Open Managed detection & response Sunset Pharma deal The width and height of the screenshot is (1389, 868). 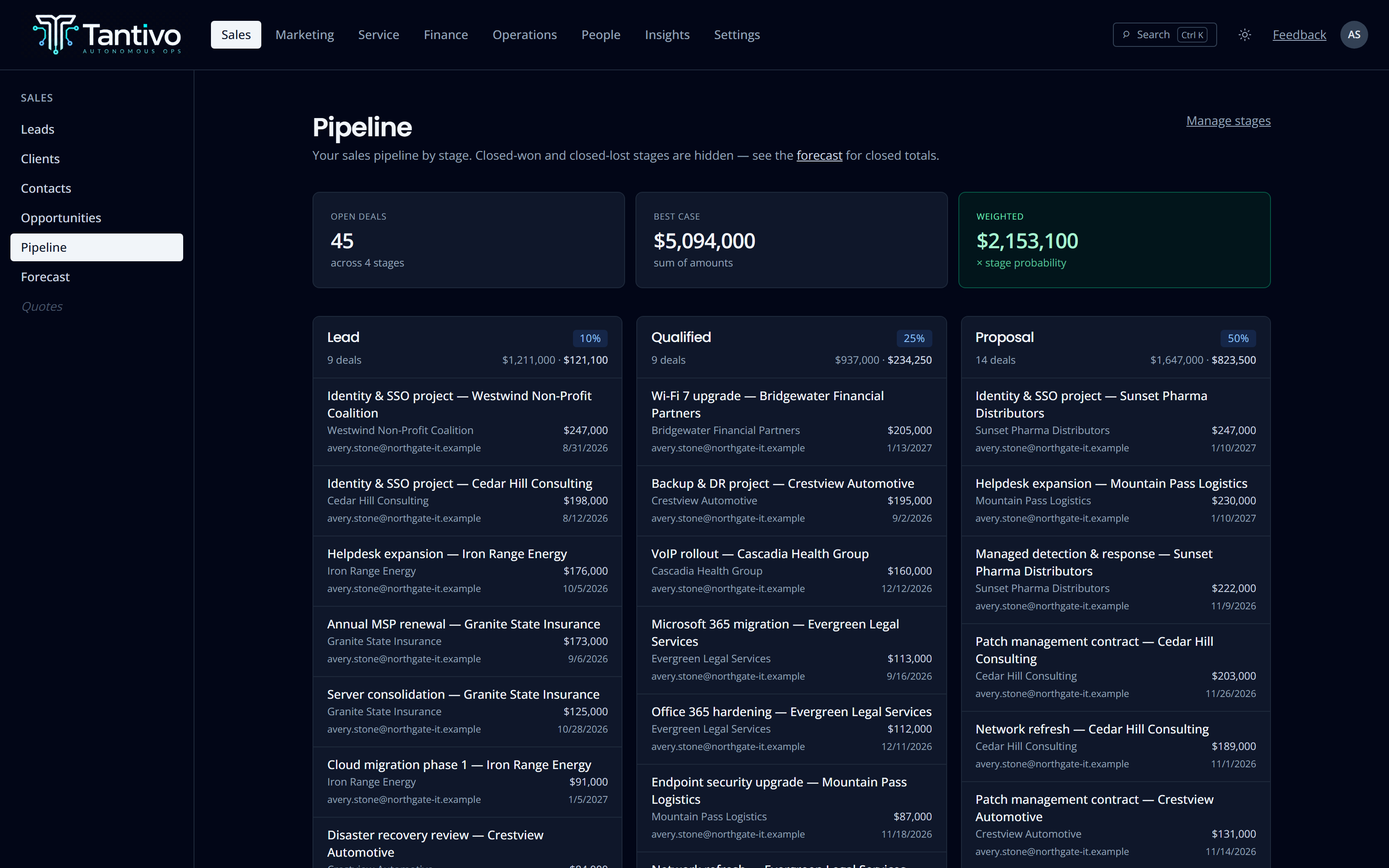click(1116, 580)
